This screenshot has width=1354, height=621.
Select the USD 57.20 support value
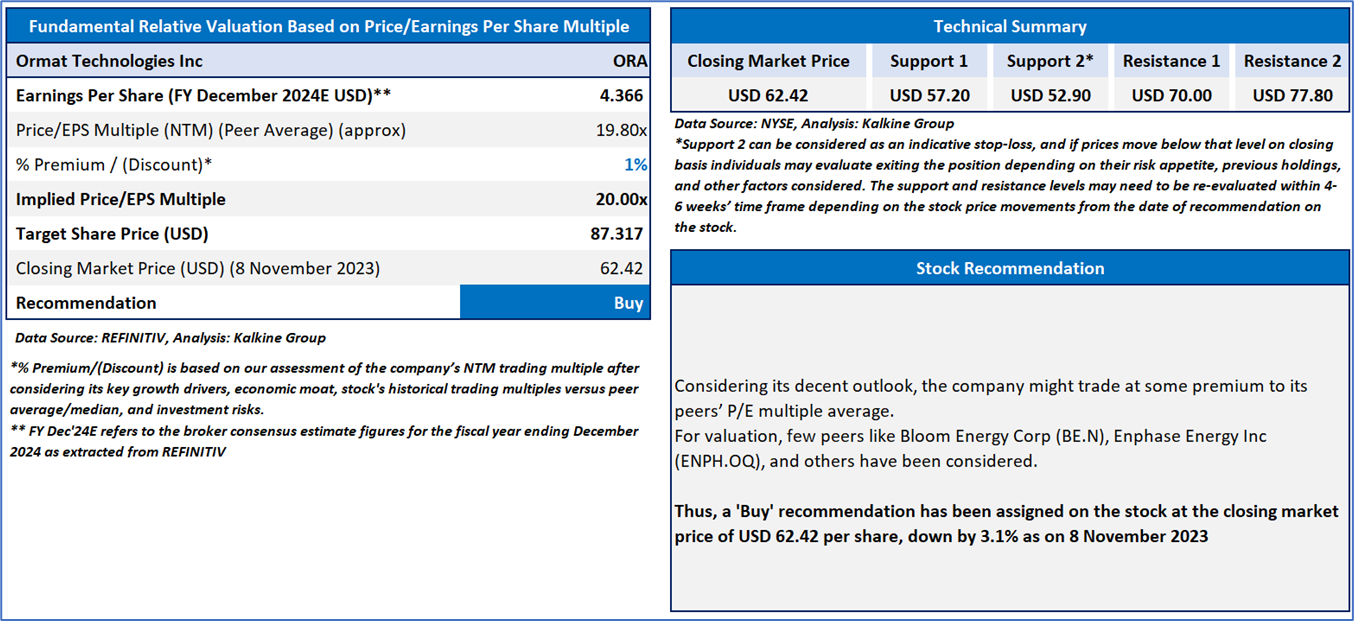point(929,96)
